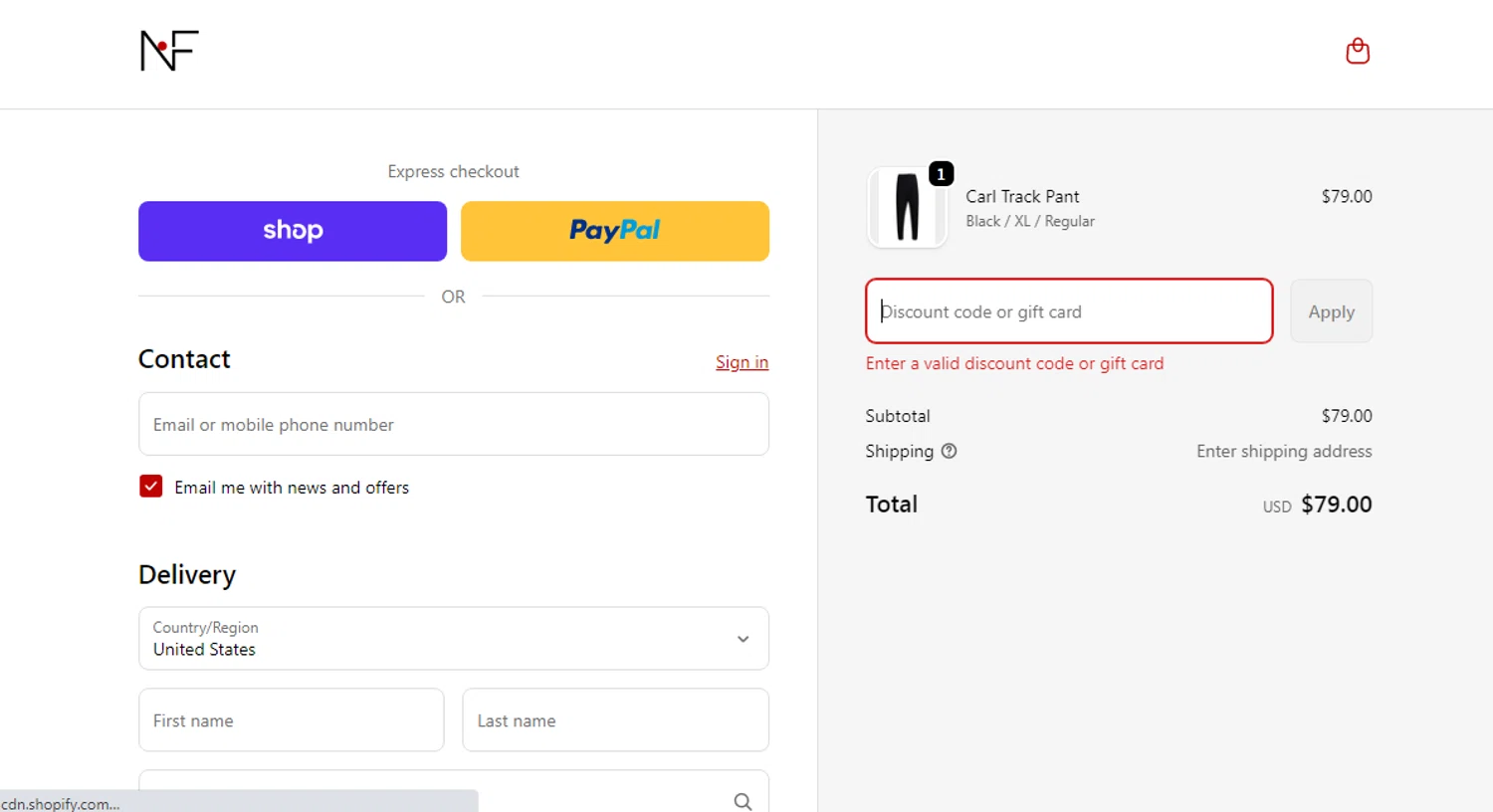Image resolution: width=1493 pixels, height=812 pixels.
Task: Click the Total amount $79.00
Action: pos(1336,505)
